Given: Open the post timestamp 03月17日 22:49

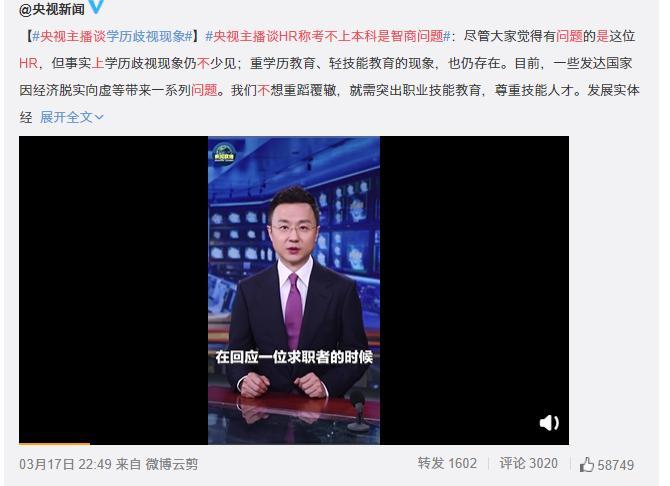Looking at the screenshot, I should coord(65,464).
